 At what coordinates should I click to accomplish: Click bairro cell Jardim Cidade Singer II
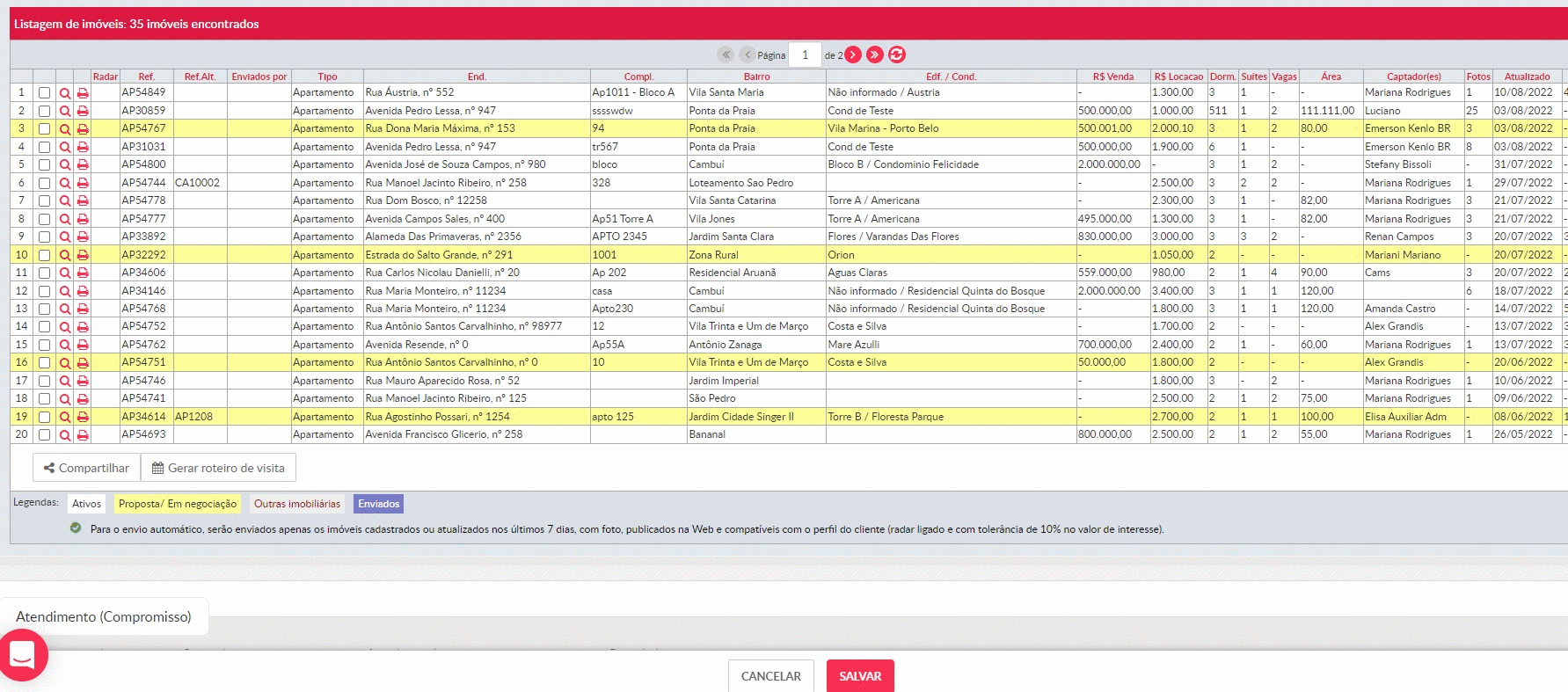click(741, 417)
